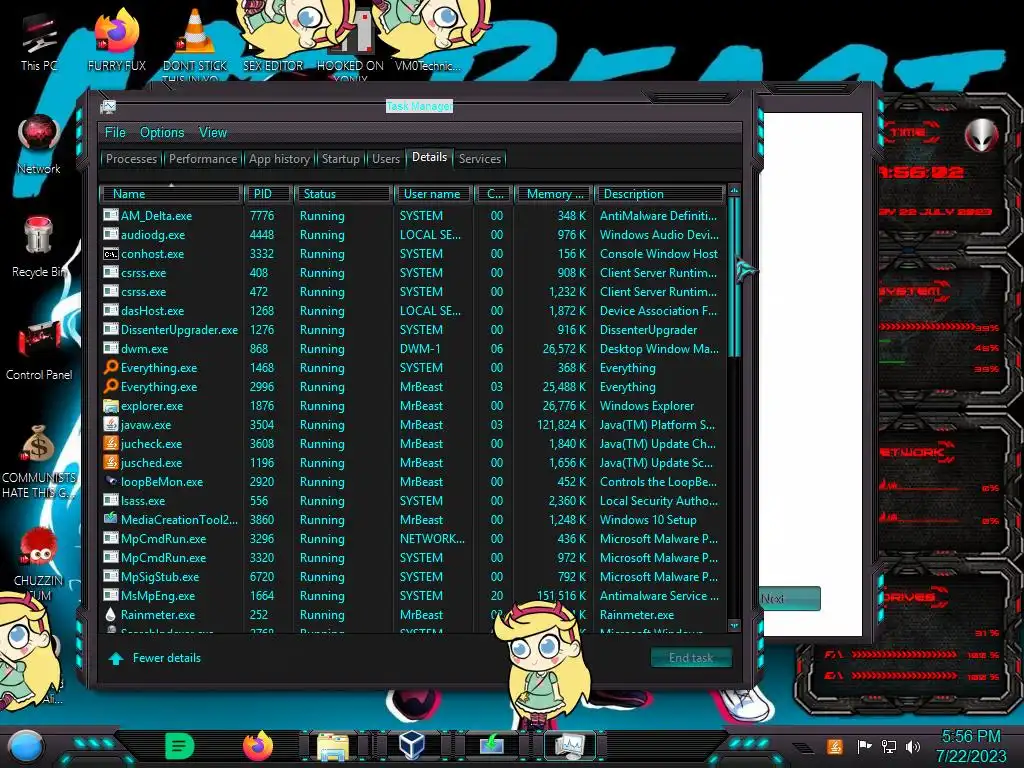Open the Action Center flag tray icon
Screen dimensions: 1024x768
point(864,746)
